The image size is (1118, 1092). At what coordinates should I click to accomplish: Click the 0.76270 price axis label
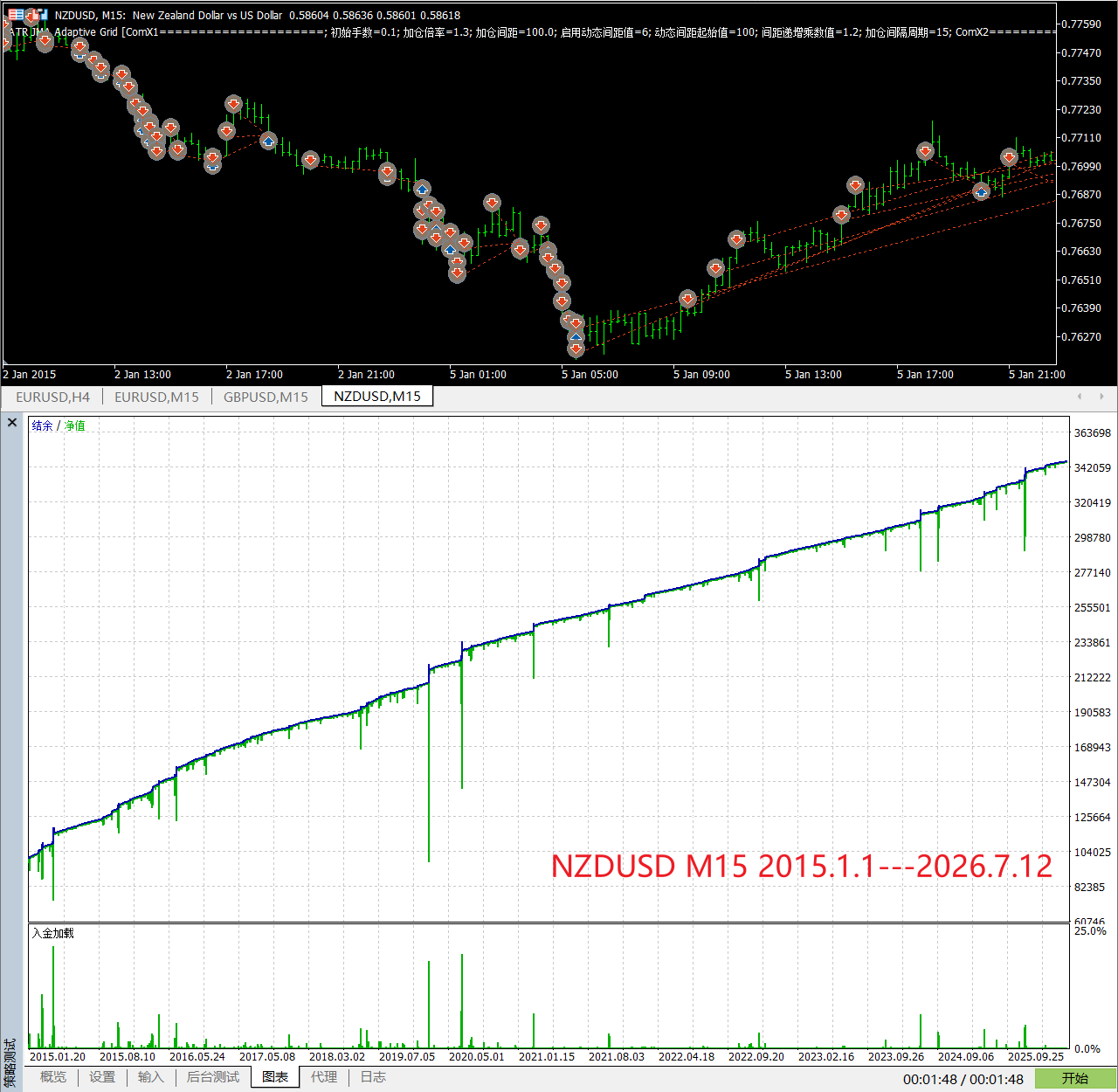1081,336
